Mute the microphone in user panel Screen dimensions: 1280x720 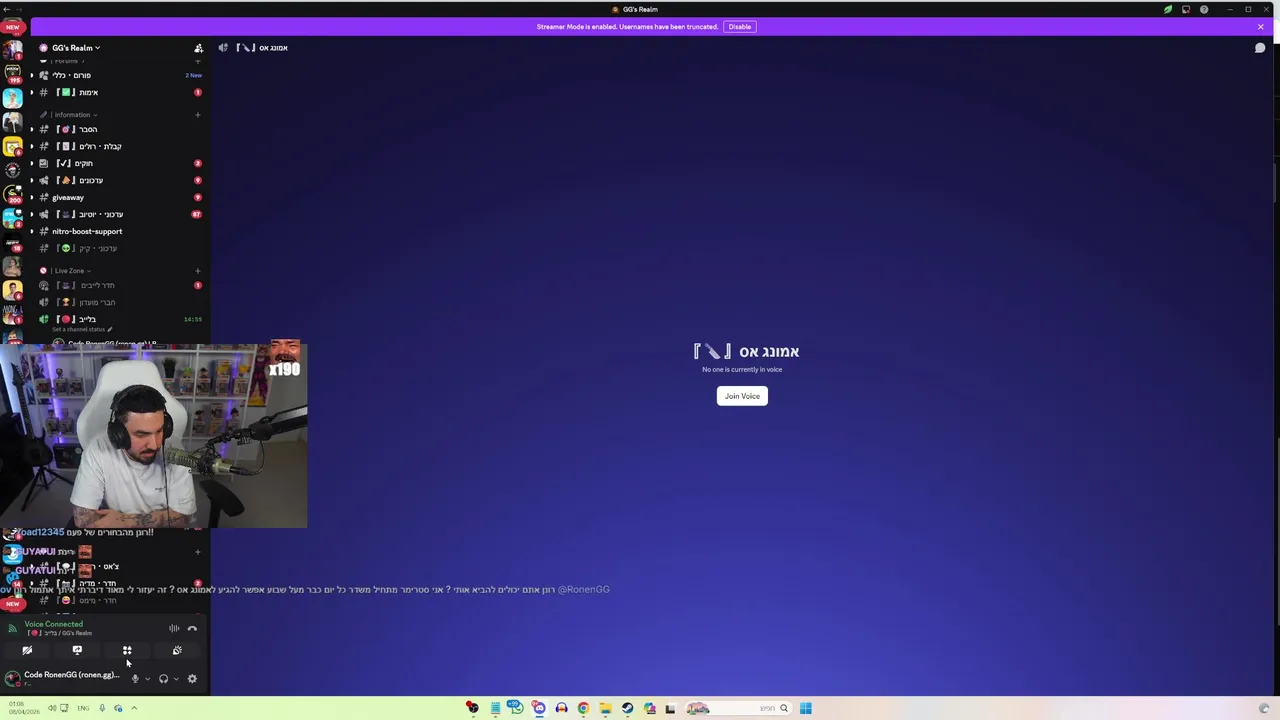135,679
